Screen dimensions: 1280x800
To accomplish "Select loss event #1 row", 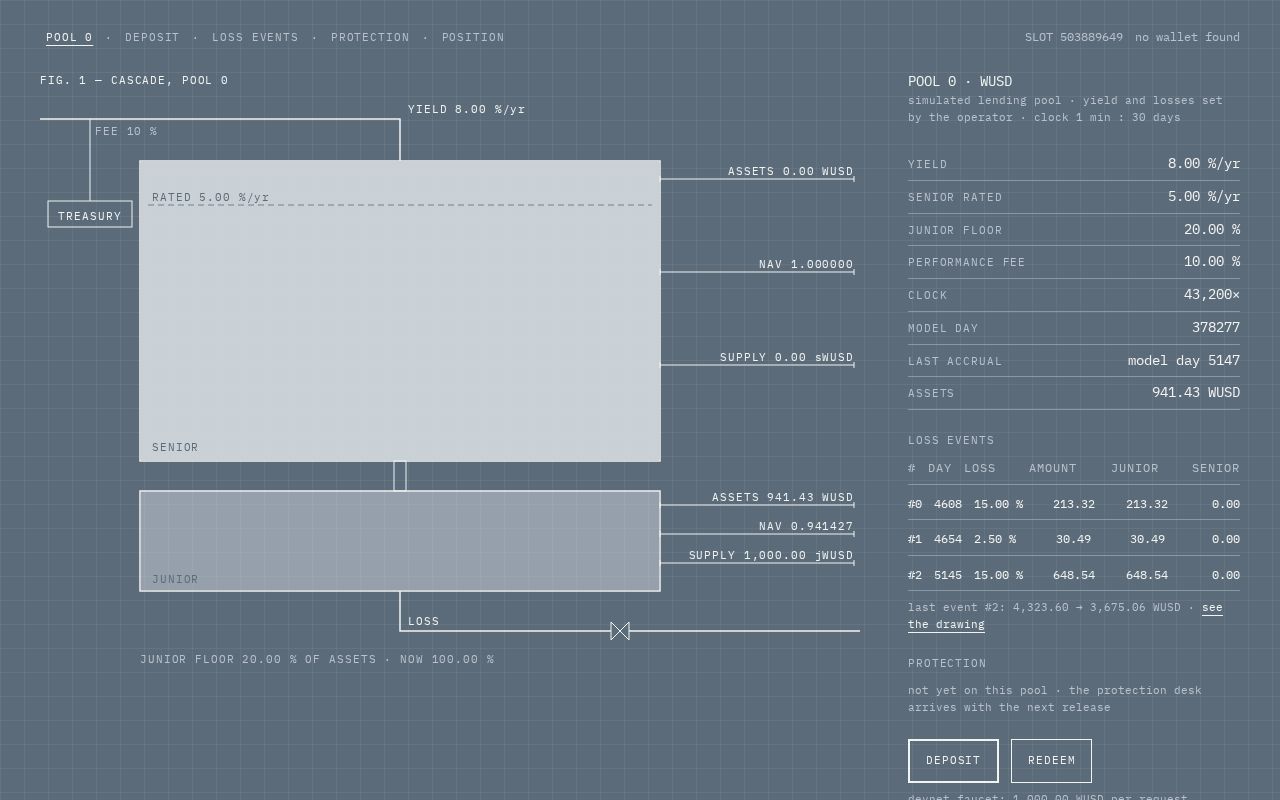I will click(1074, 539).
